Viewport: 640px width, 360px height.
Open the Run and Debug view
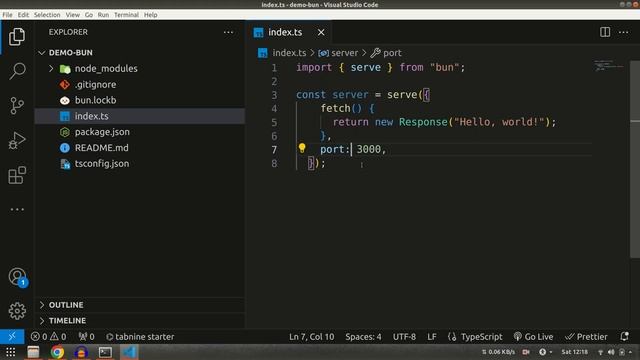(17, 140)
